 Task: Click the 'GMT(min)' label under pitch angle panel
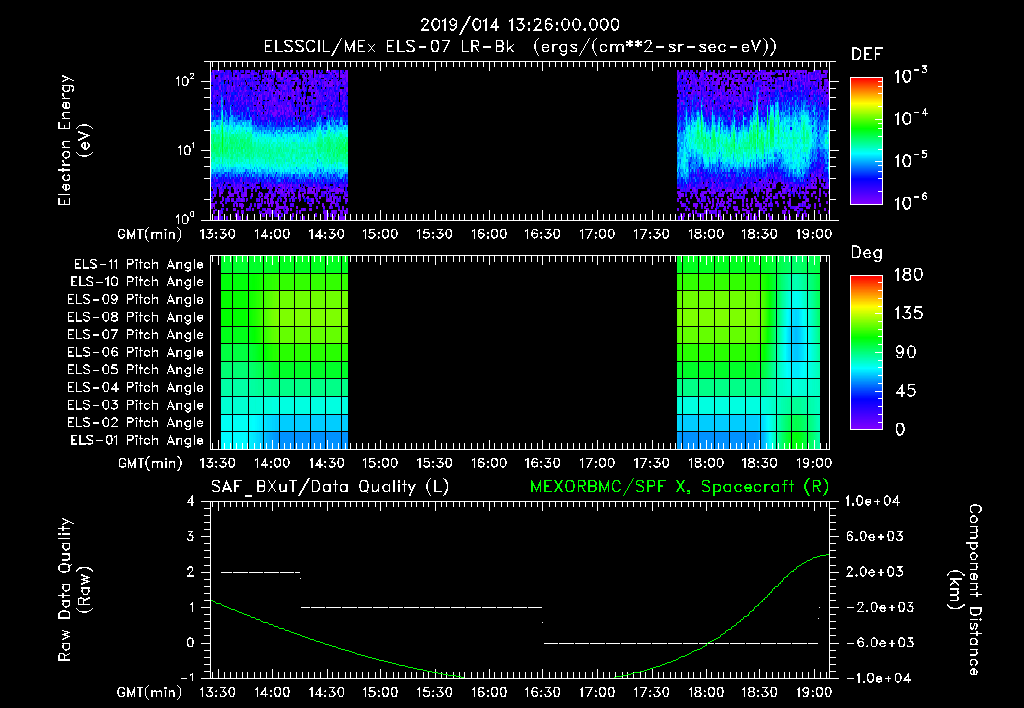click(150, 463)
